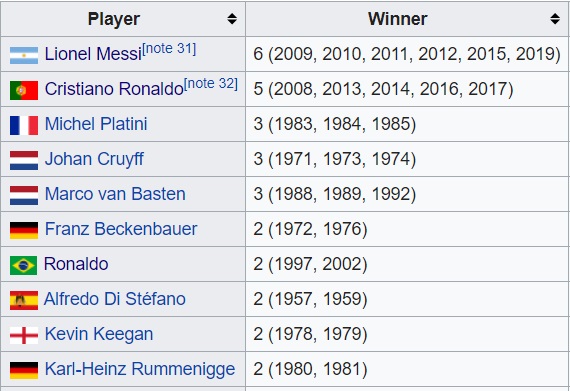Click the Argentina flag icon
Viewport: 570px width, 391px height.
24,55
